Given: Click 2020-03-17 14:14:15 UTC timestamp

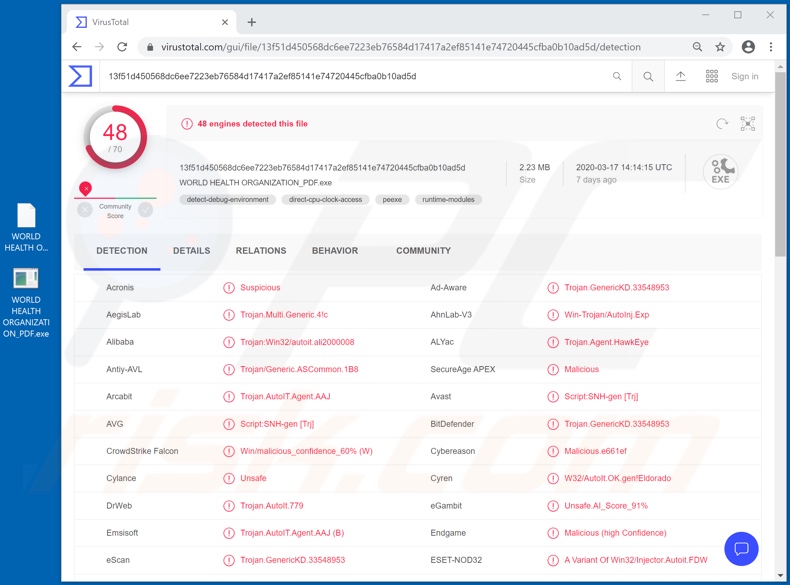Looking at the screenshot, I should 624,167.
